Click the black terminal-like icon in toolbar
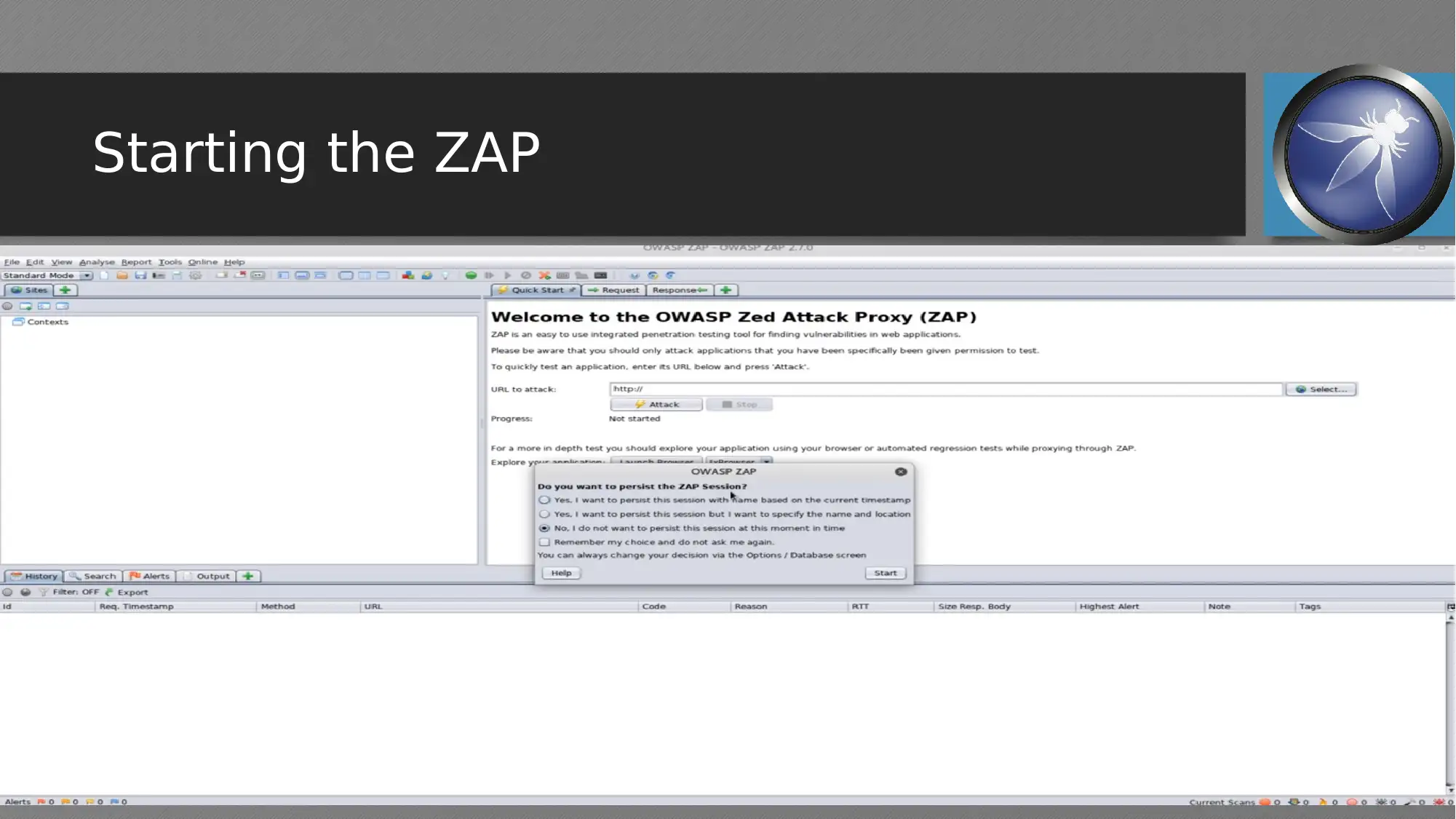Viewport: 1456px width, 819px height. [x=600, y=275]
